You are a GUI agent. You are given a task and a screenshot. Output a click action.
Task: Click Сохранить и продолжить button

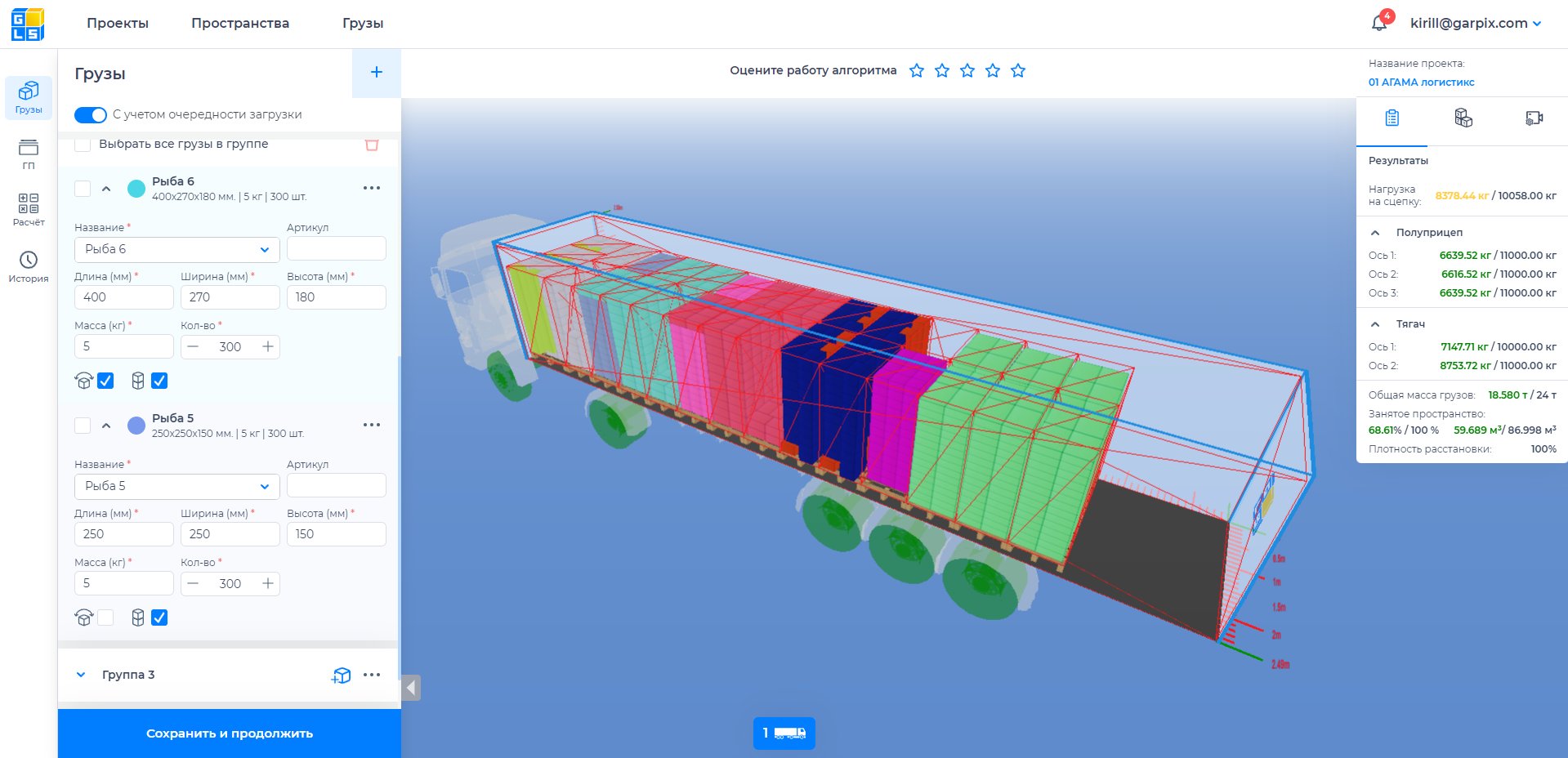[x=229, y=733]
